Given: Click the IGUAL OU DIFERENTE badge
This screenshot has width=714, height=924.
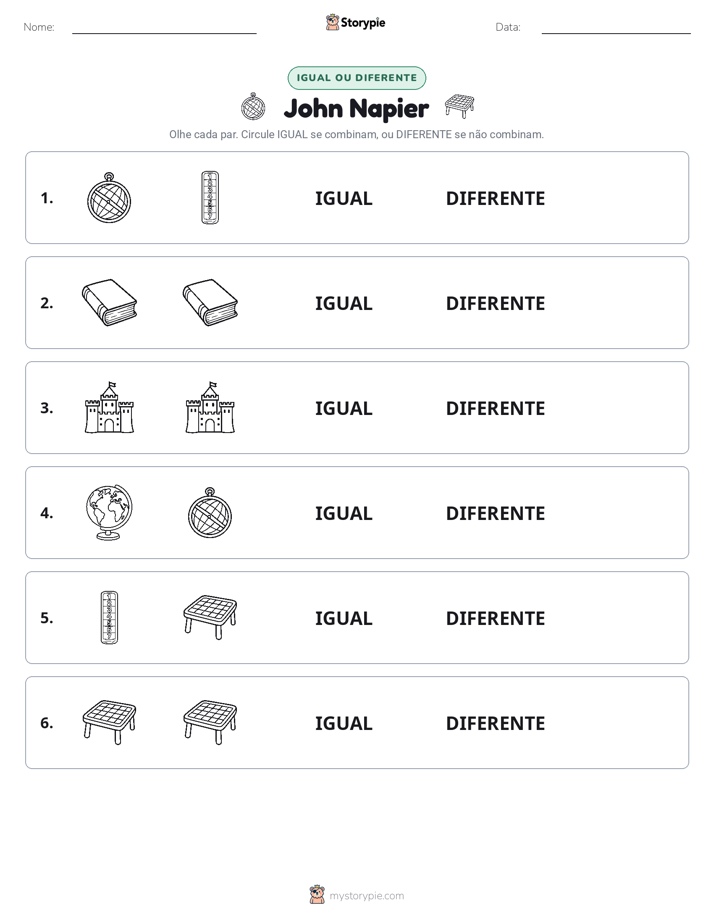Looking at the screenshot, I should tap(357, 78).
